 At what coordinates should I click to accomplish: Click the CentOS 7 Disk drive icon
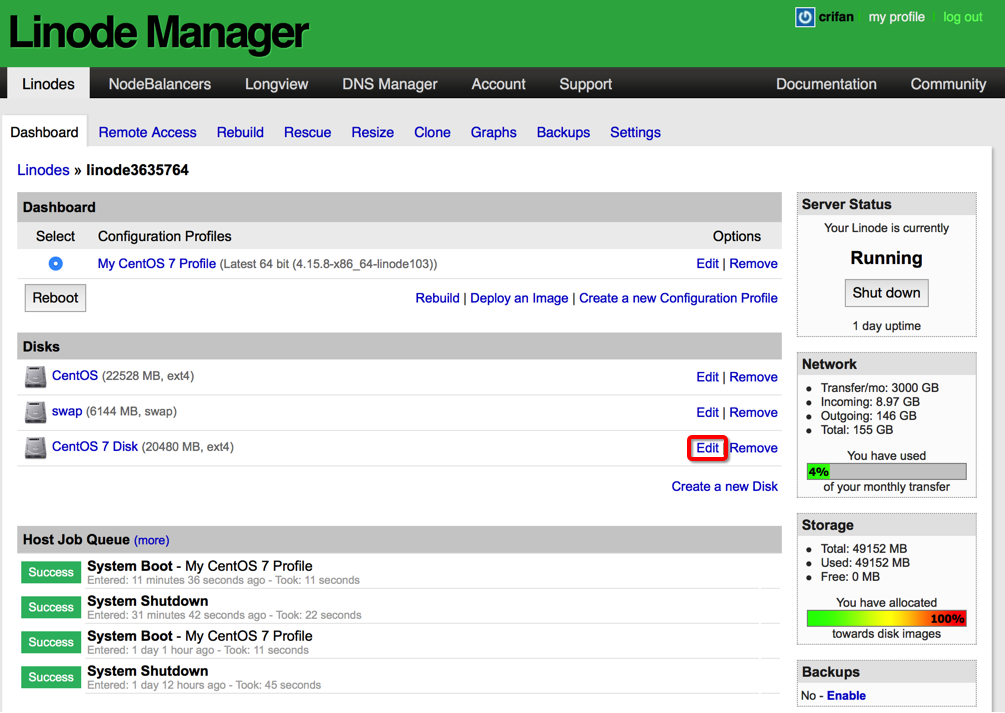coord(35,448)
